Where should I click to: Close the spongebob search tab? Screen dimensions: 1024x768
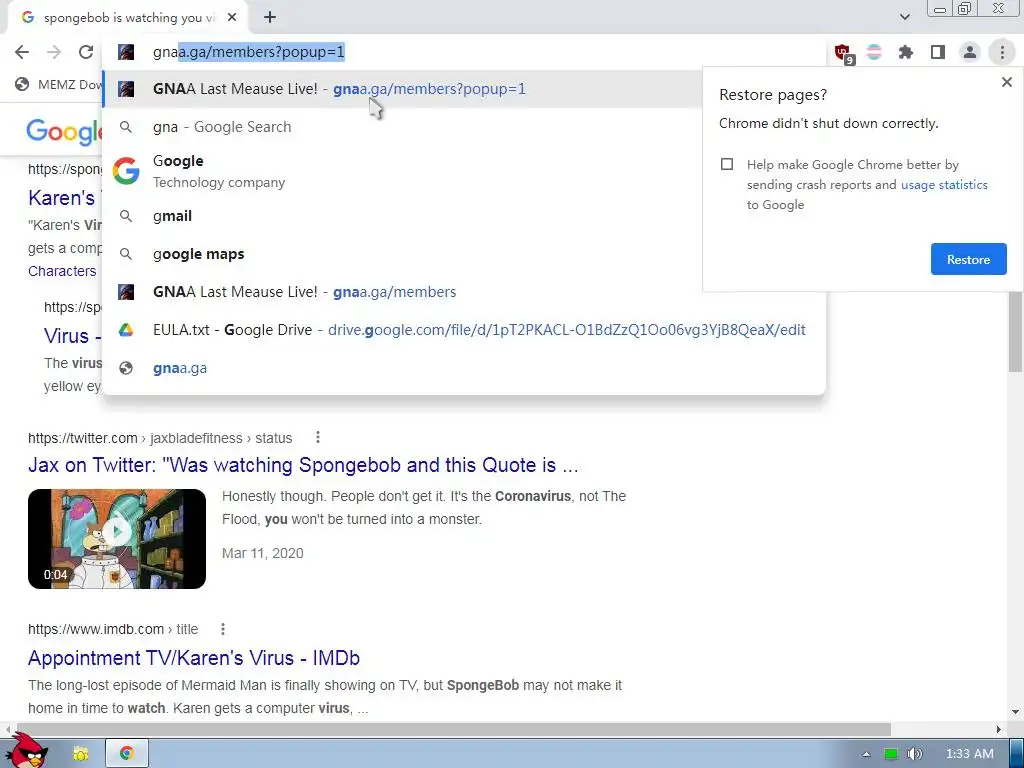click(232, 18)
